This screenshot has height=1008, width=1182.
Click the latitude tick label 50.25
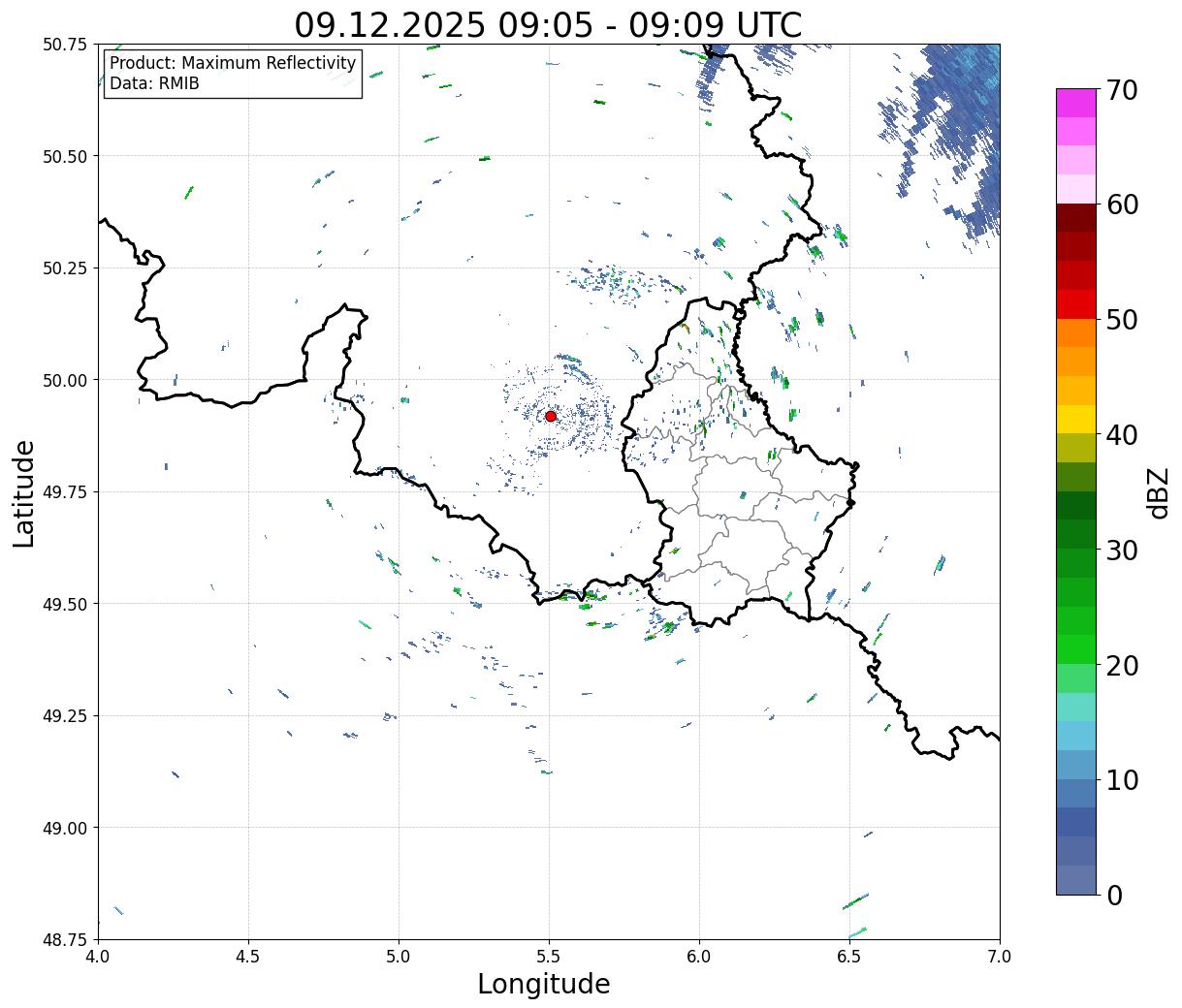pos(65,268)
